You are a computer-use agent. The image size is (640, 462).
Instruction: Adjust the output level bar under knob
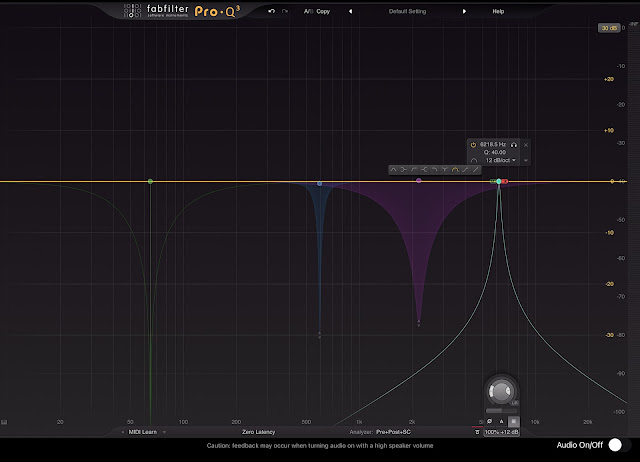tap(502, 411)
